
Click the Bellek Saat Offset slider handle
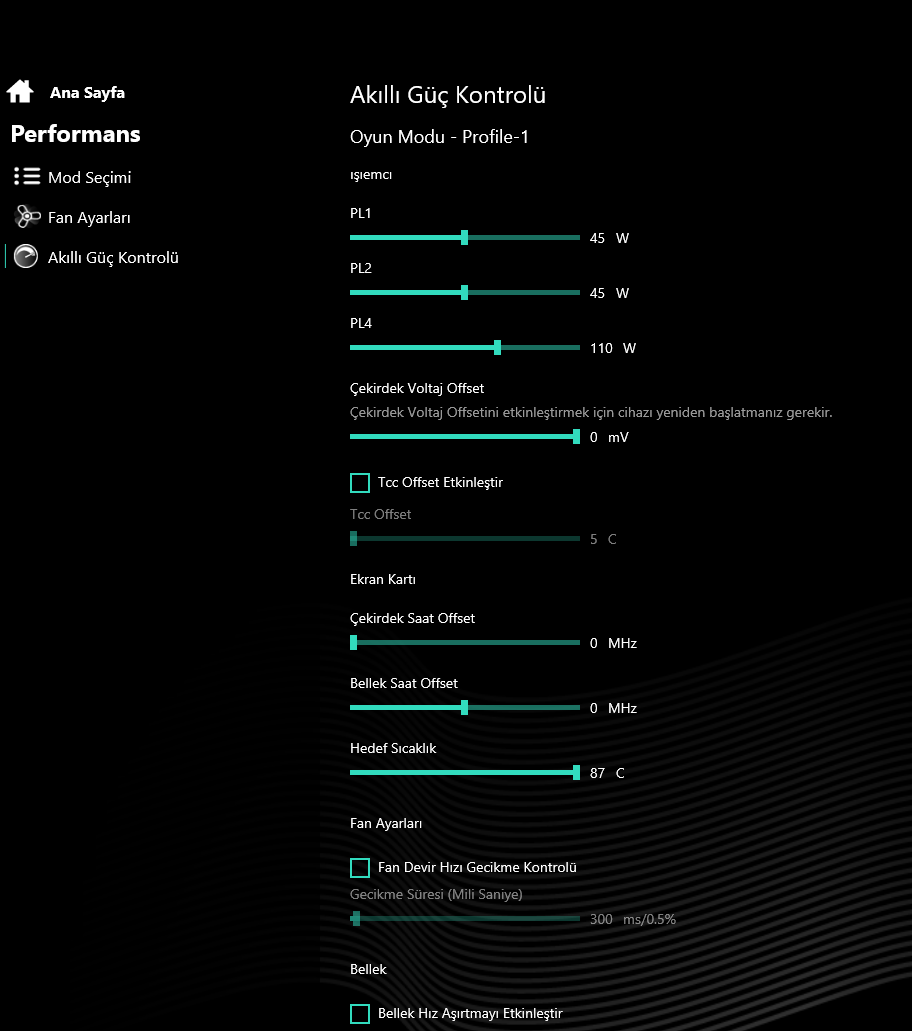point(465,708)
